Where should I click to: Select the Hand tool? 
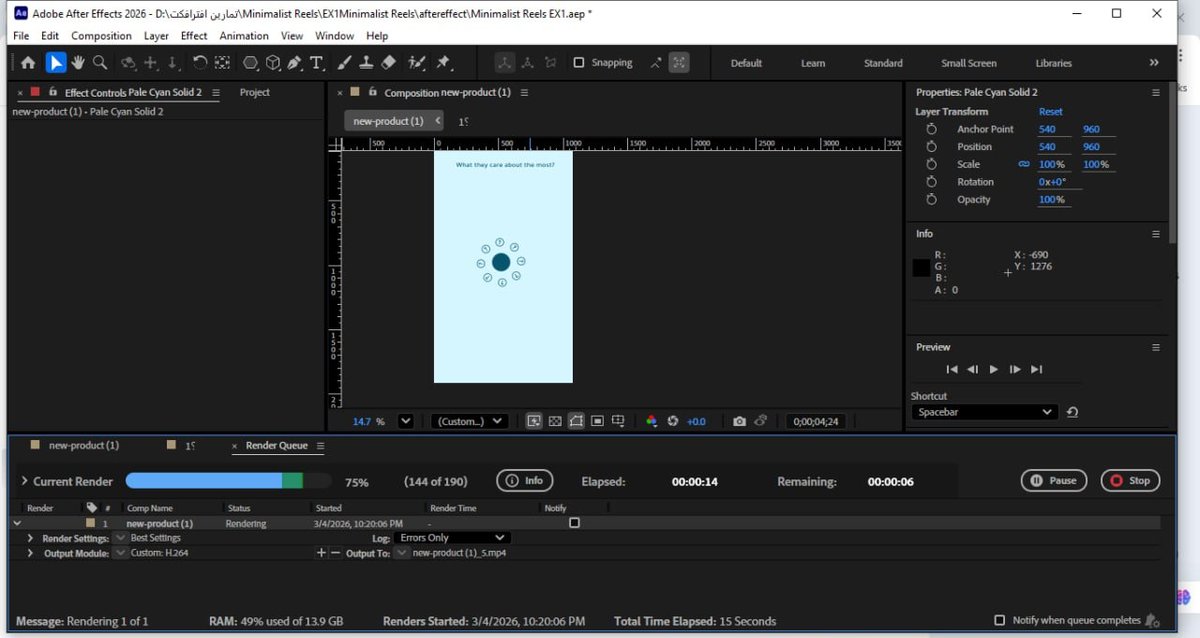[78, 63]
